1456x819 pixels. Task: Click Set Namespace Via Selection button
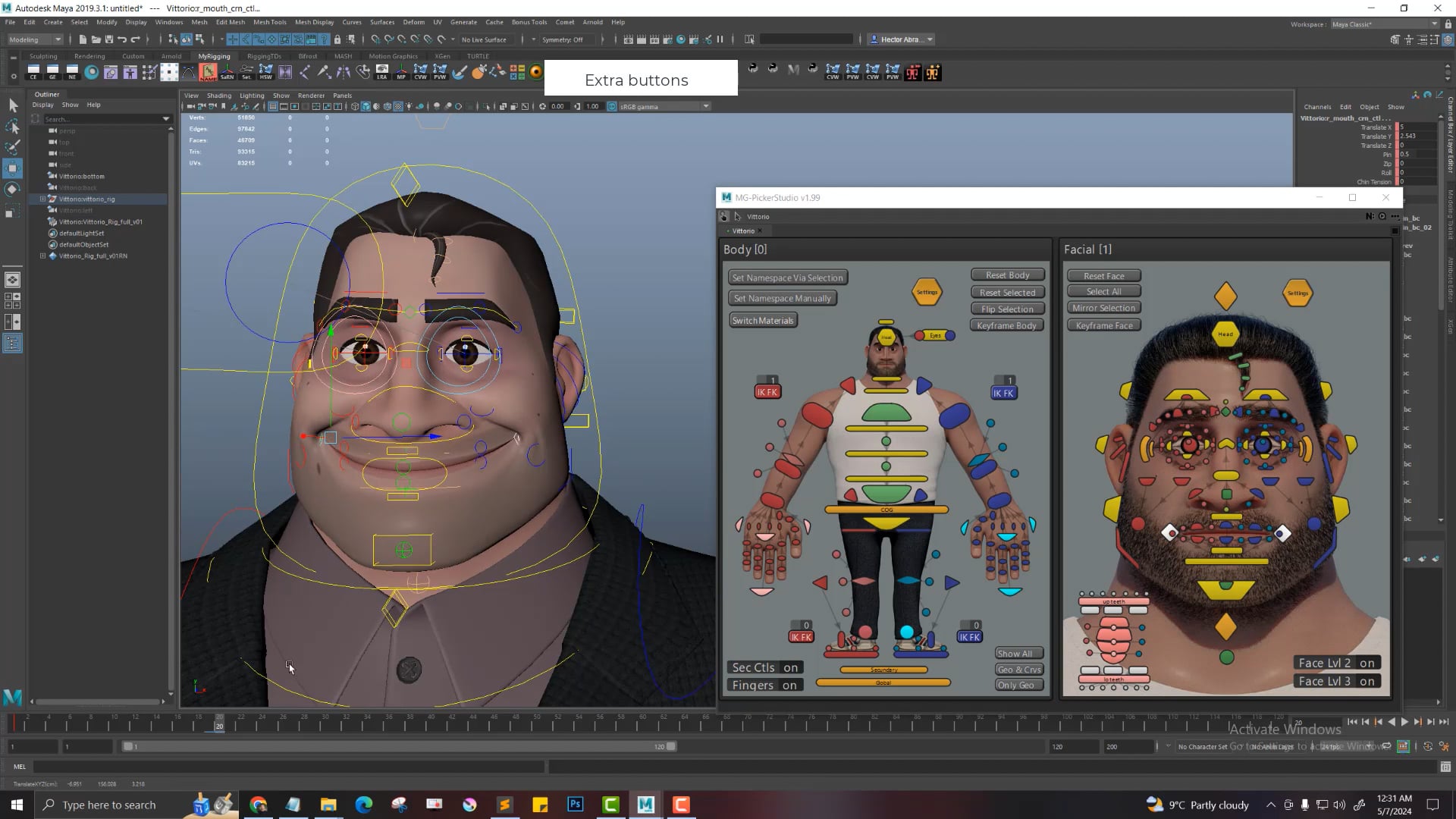787,278
